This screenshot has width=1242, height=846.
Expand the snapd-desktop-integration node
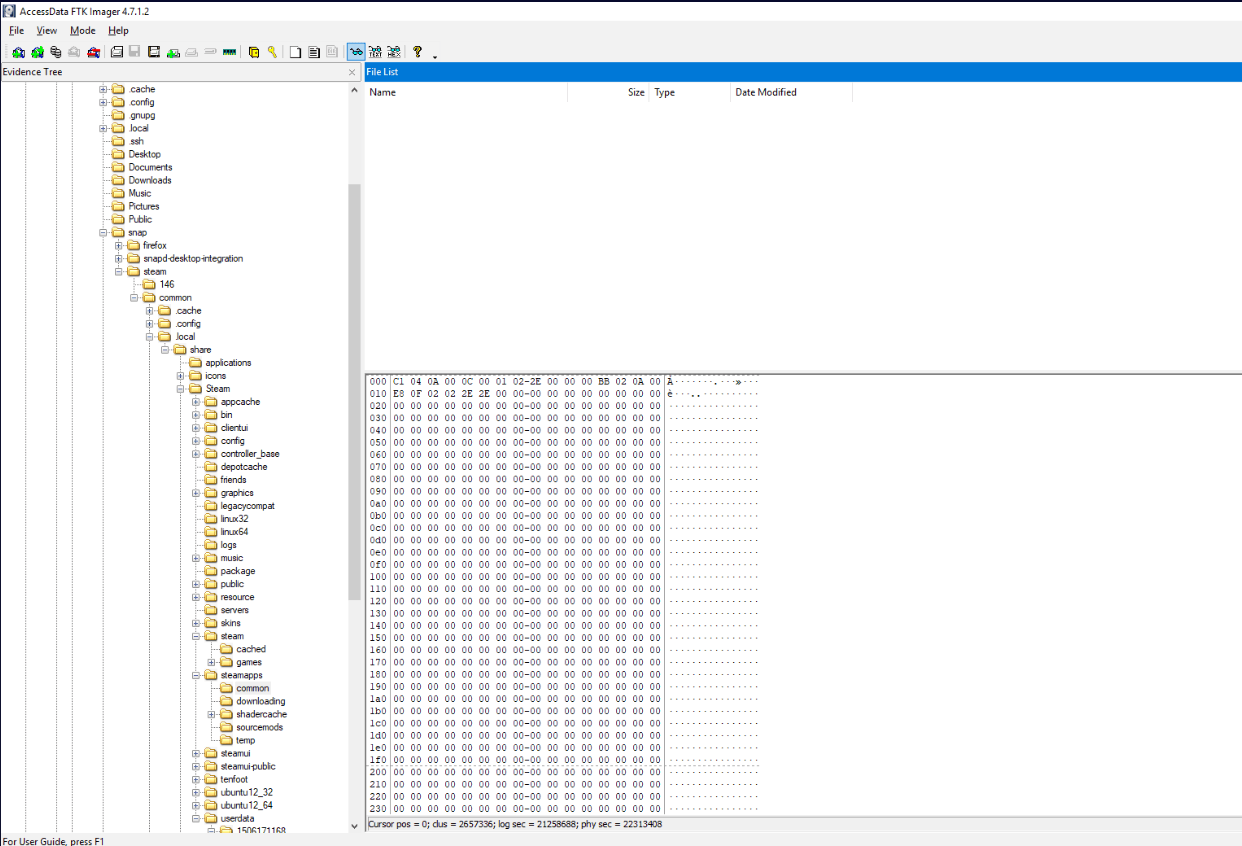click(119, 258)
